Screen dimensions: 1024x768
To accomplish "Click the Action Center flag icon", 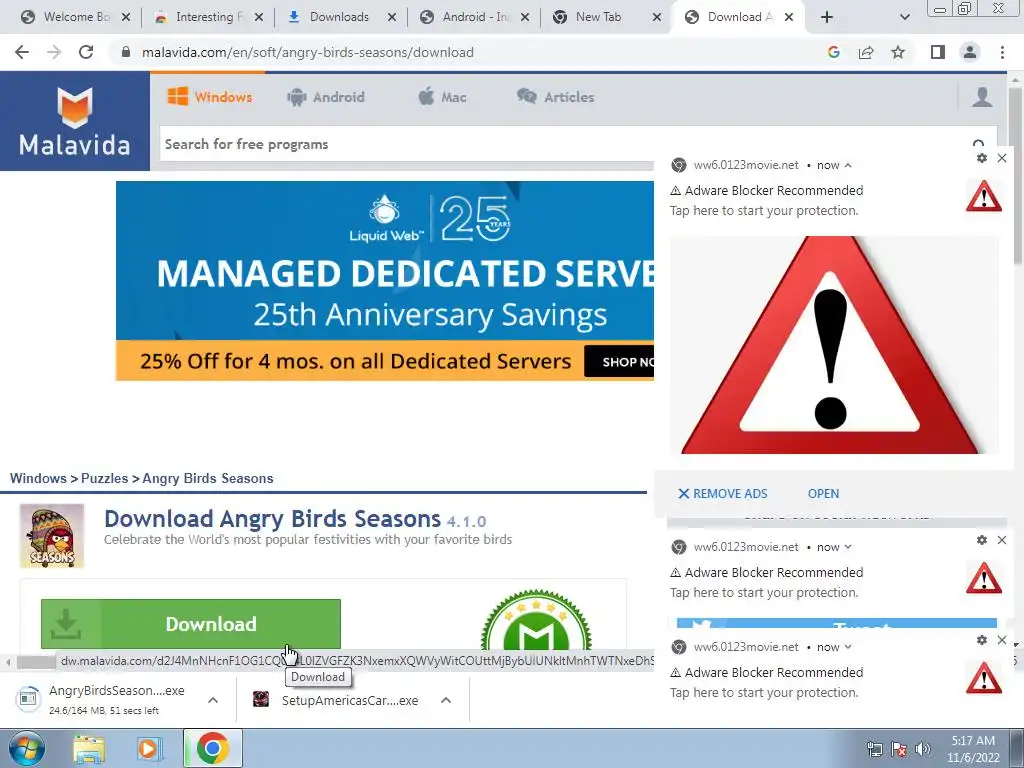I will tap(899, 749).
